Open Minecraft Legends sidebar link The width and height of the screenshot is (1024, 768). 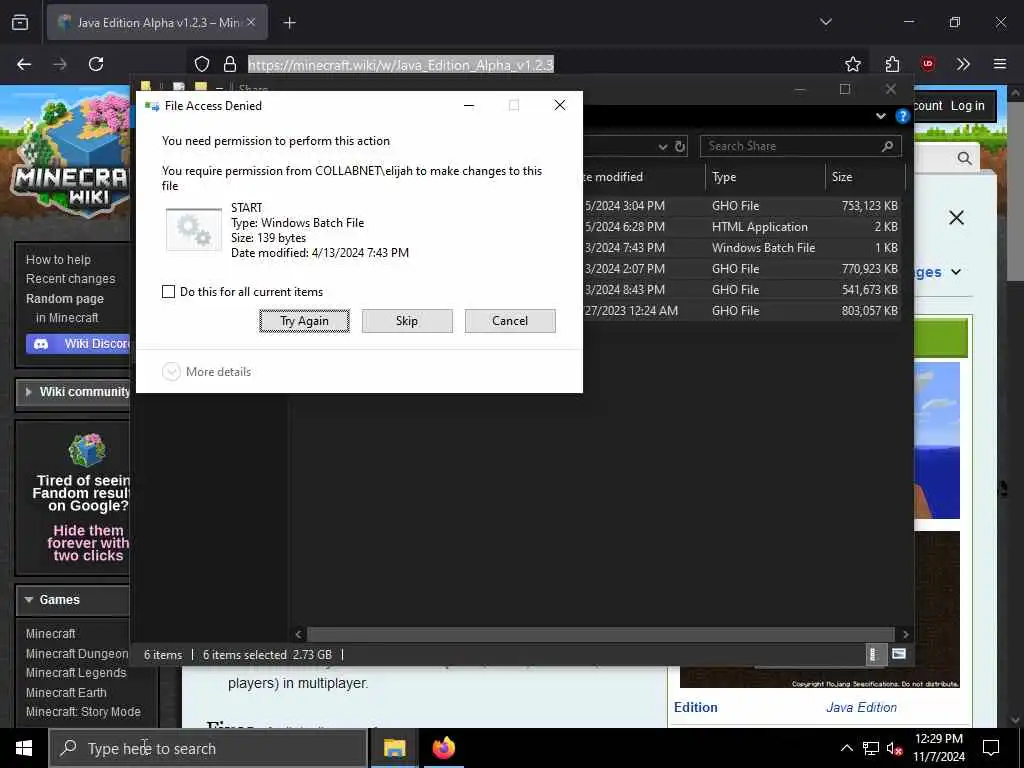point(76,673)
